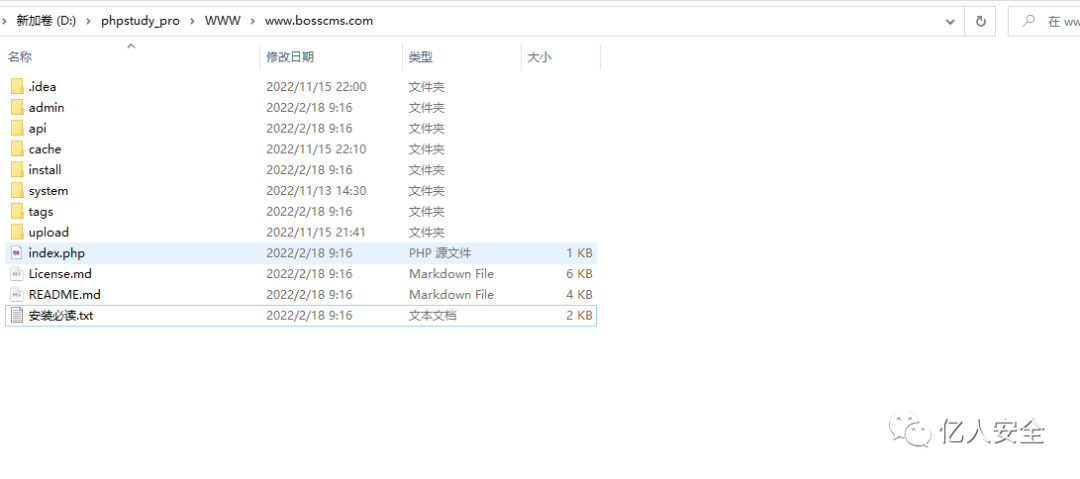The width and height of the screenshot is (1080, 479).
Task: Select the system folder name
Action: click(48, 191)
